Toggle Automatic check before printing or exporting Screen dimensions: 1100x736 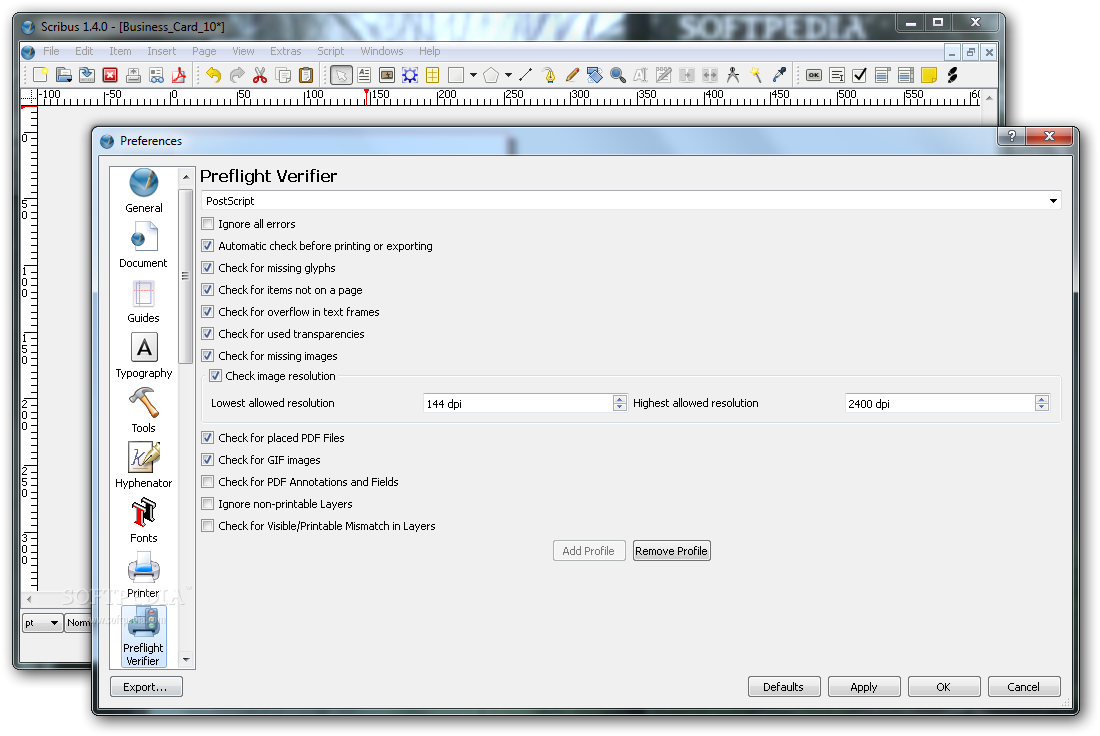coord(208,246)
